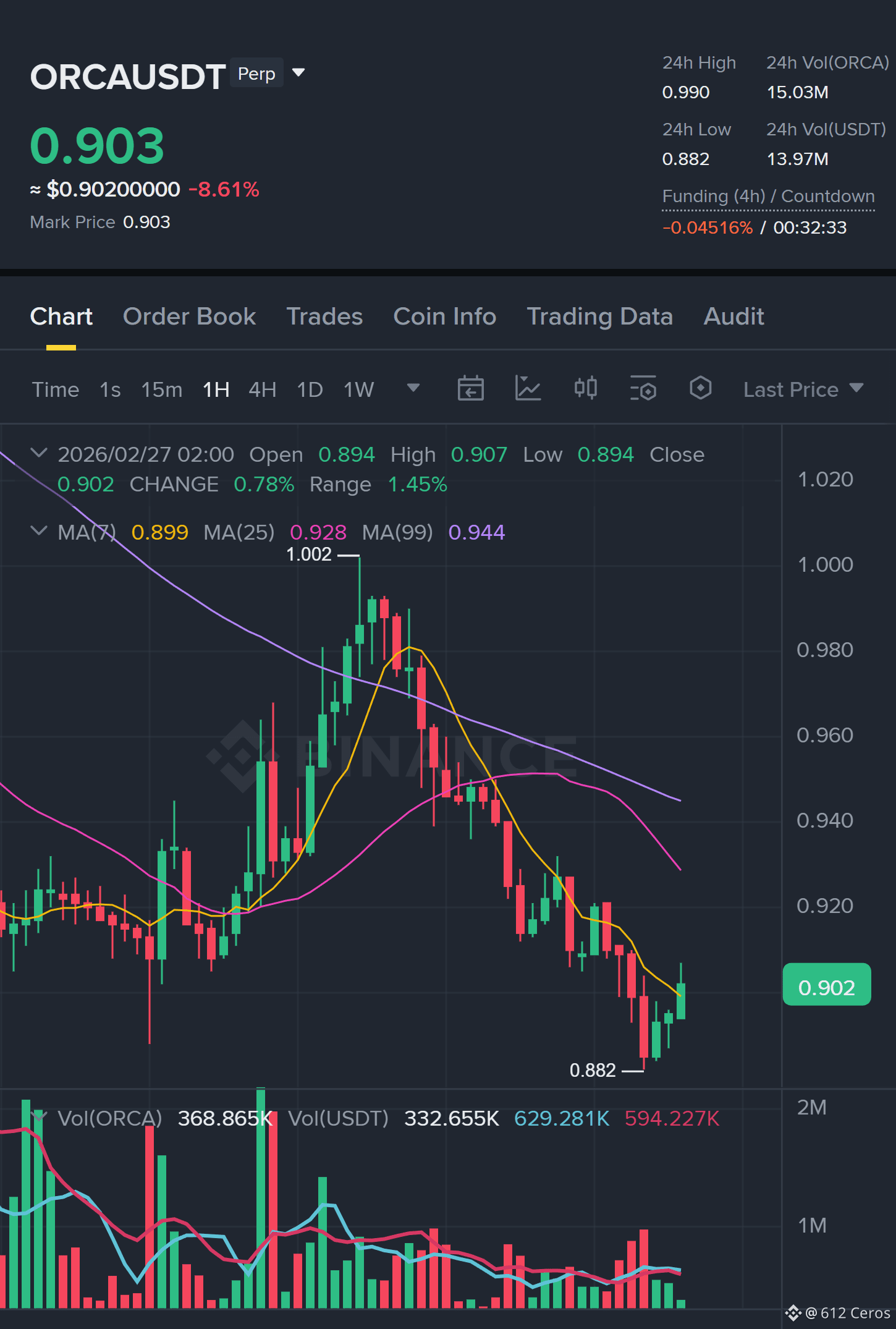Click the green 0.902 price marker
This screenshot has height=1329, width=896.
(x=827, y=985)
